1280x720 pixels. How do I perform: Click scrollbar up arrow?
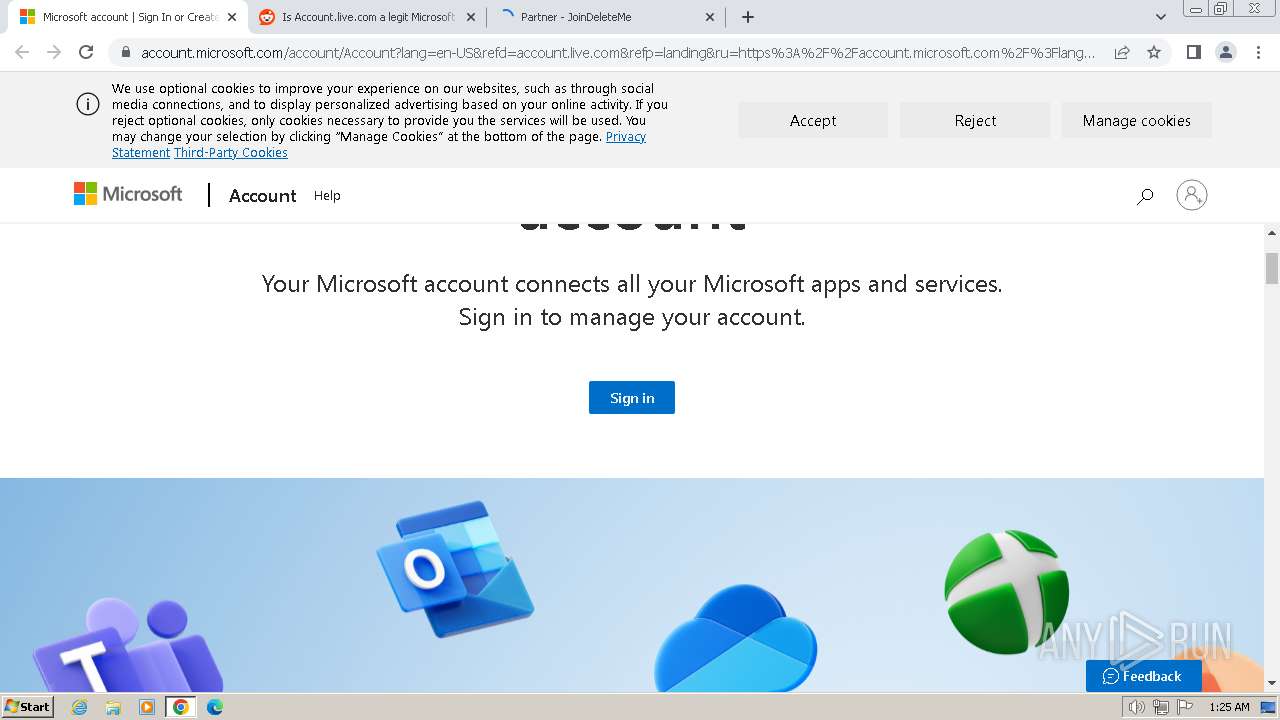pos(1272,232)
